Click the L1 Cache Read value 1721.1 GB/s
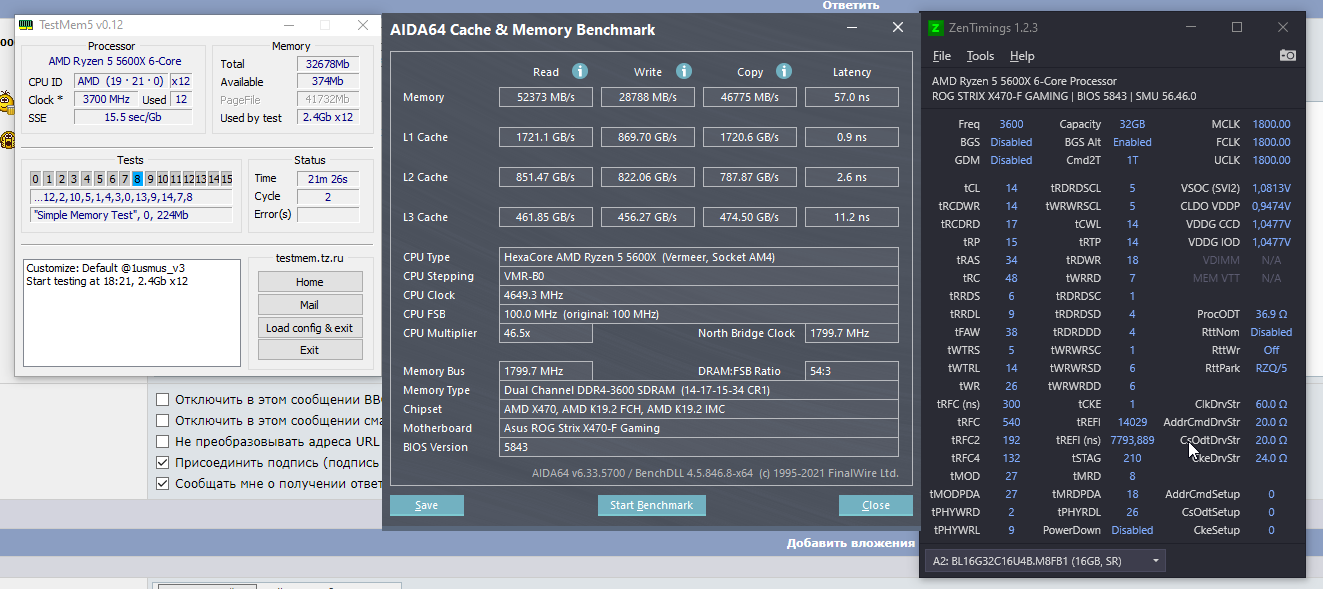 point(546,137)
